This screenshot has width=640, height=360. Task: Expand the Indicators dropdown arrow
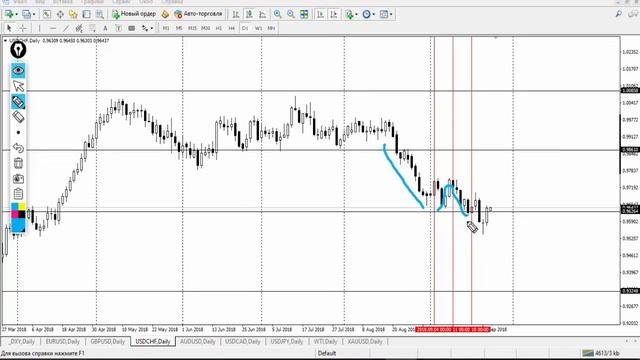(356, 14)
